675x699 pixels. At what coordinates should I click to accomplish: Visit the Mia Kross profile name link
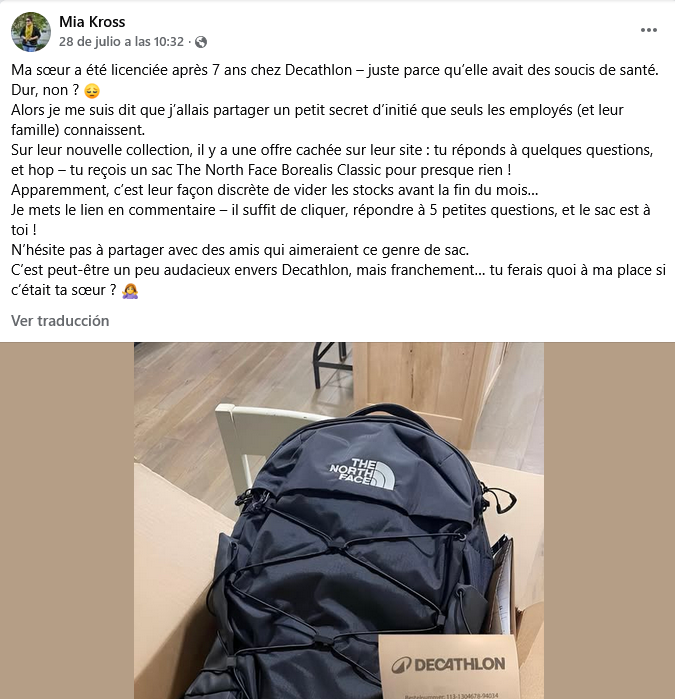(92, 21)
